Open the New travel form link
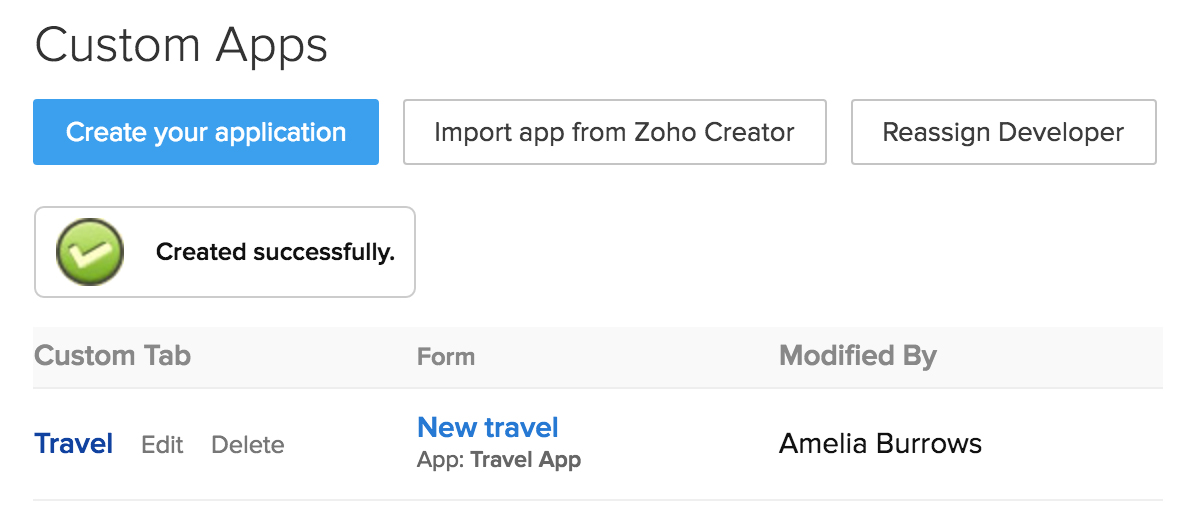 [487, 428]
